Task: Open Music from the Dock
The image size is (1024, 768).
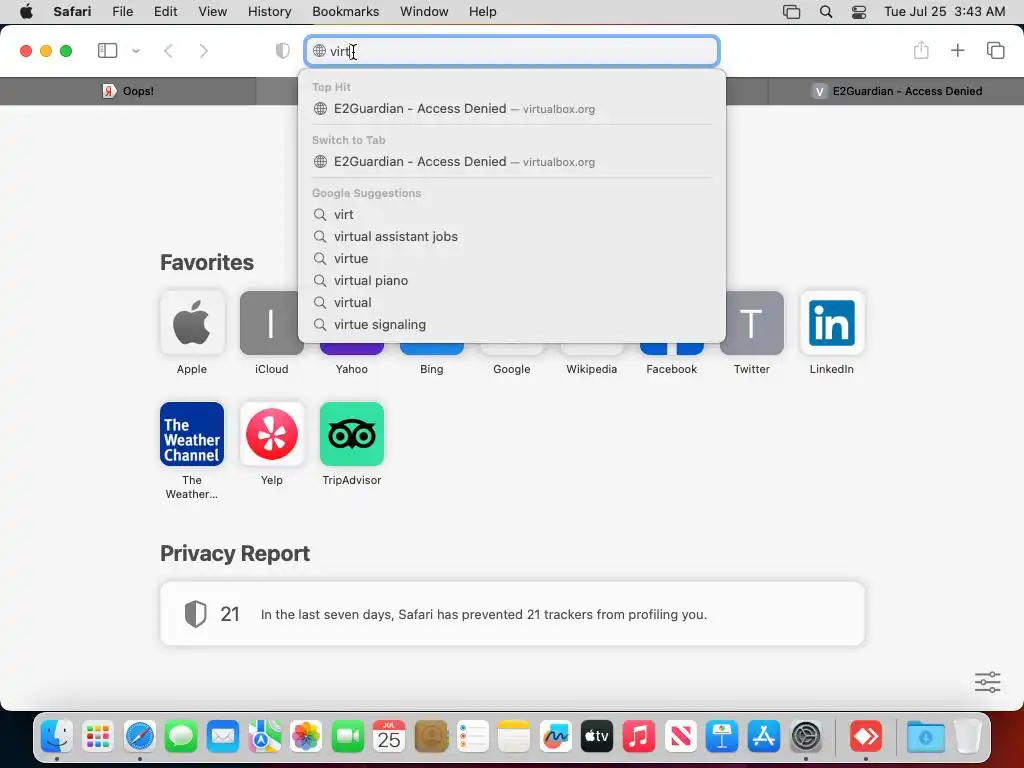Action: [x=639, y=737]
